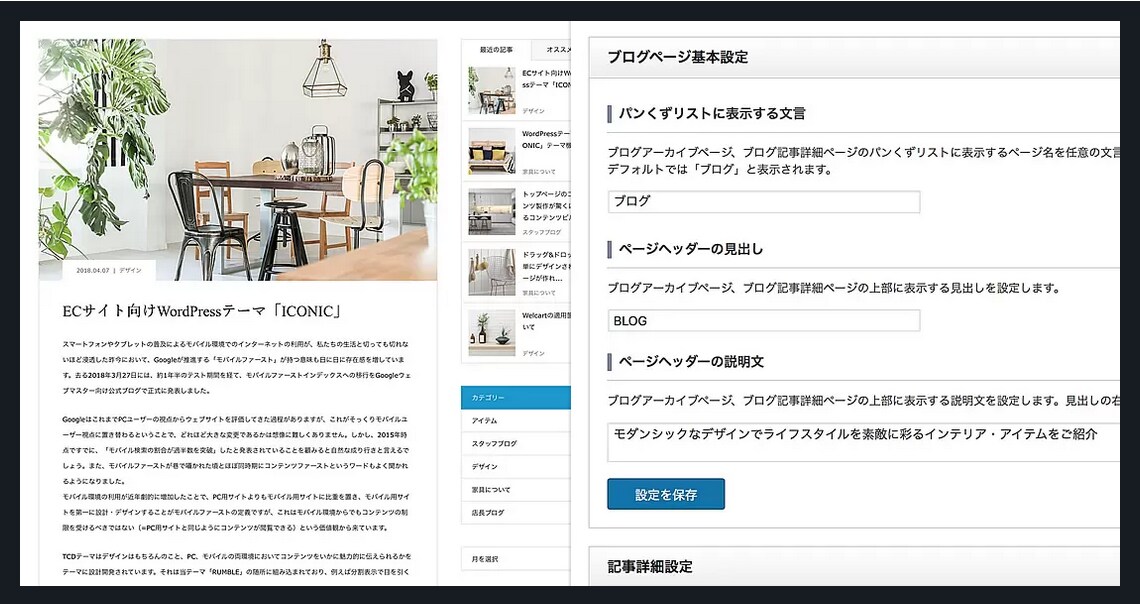The image size is (1140, 604).
Task: Open the yellow cushion sofa post thumbnail
Action: 491,151
